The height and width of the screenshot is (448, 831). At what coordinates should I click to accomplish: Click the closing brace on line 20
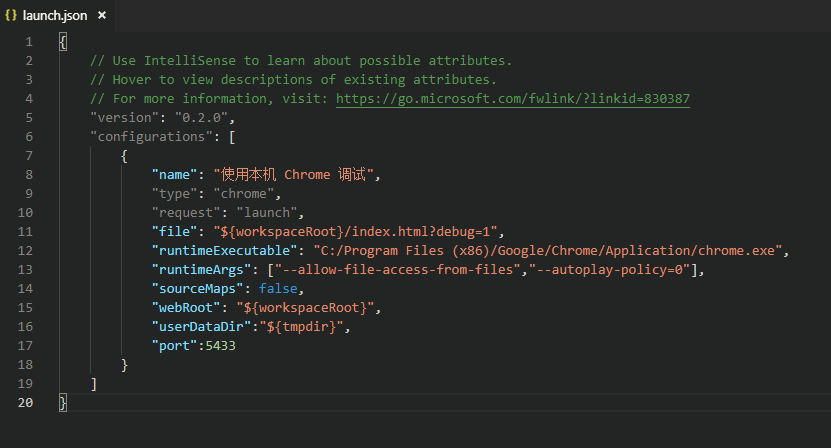coord(63,403)
